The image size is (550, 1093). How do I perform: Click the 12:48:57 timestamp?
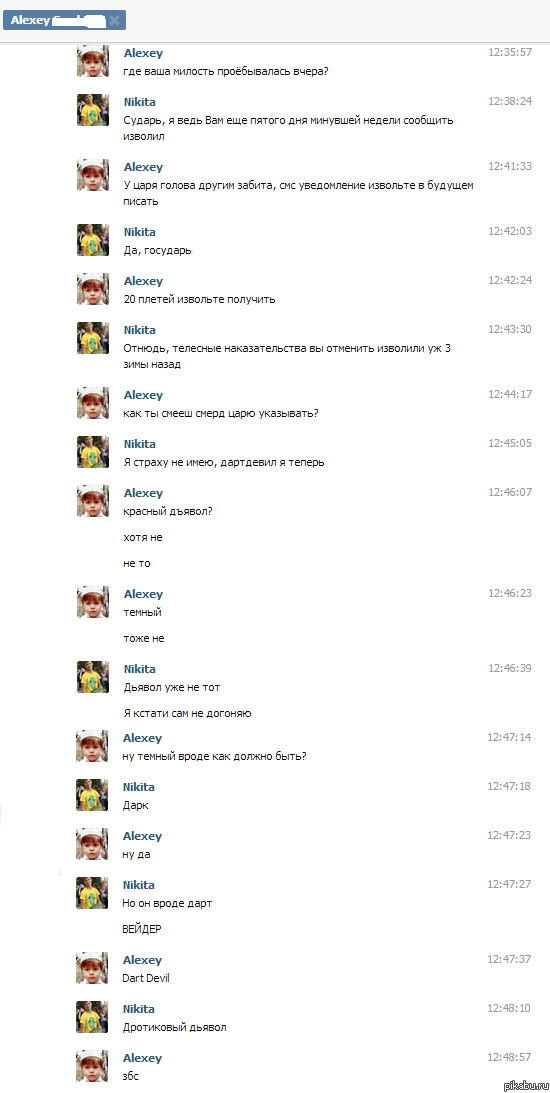tap(509, 1058)
